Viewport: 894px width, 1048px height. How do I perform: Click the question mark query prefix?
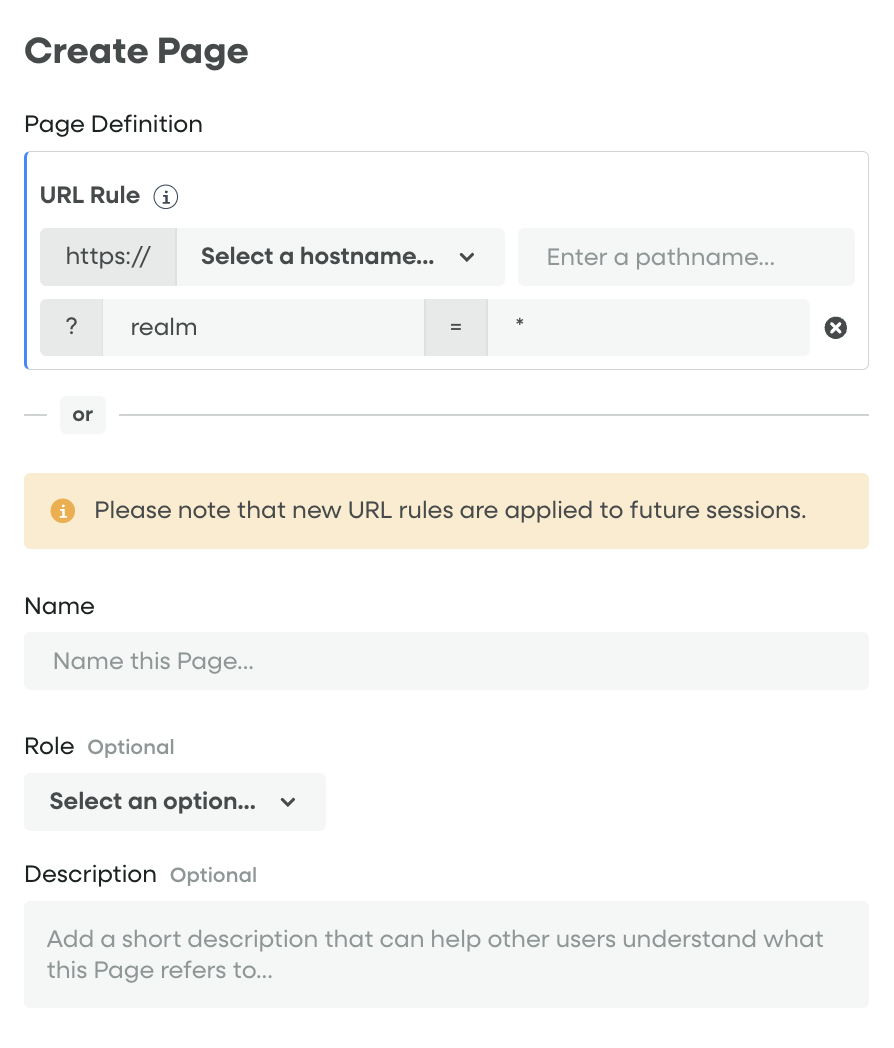click(x=71, y=328)
